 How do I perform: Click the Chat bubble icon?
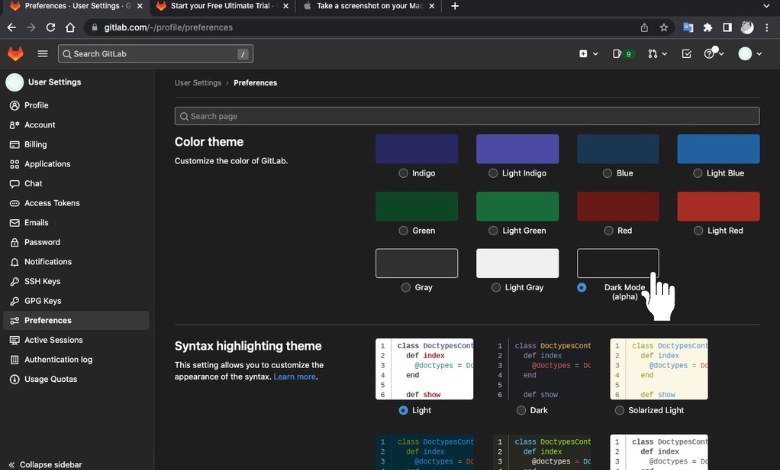[x=14, y=184]
